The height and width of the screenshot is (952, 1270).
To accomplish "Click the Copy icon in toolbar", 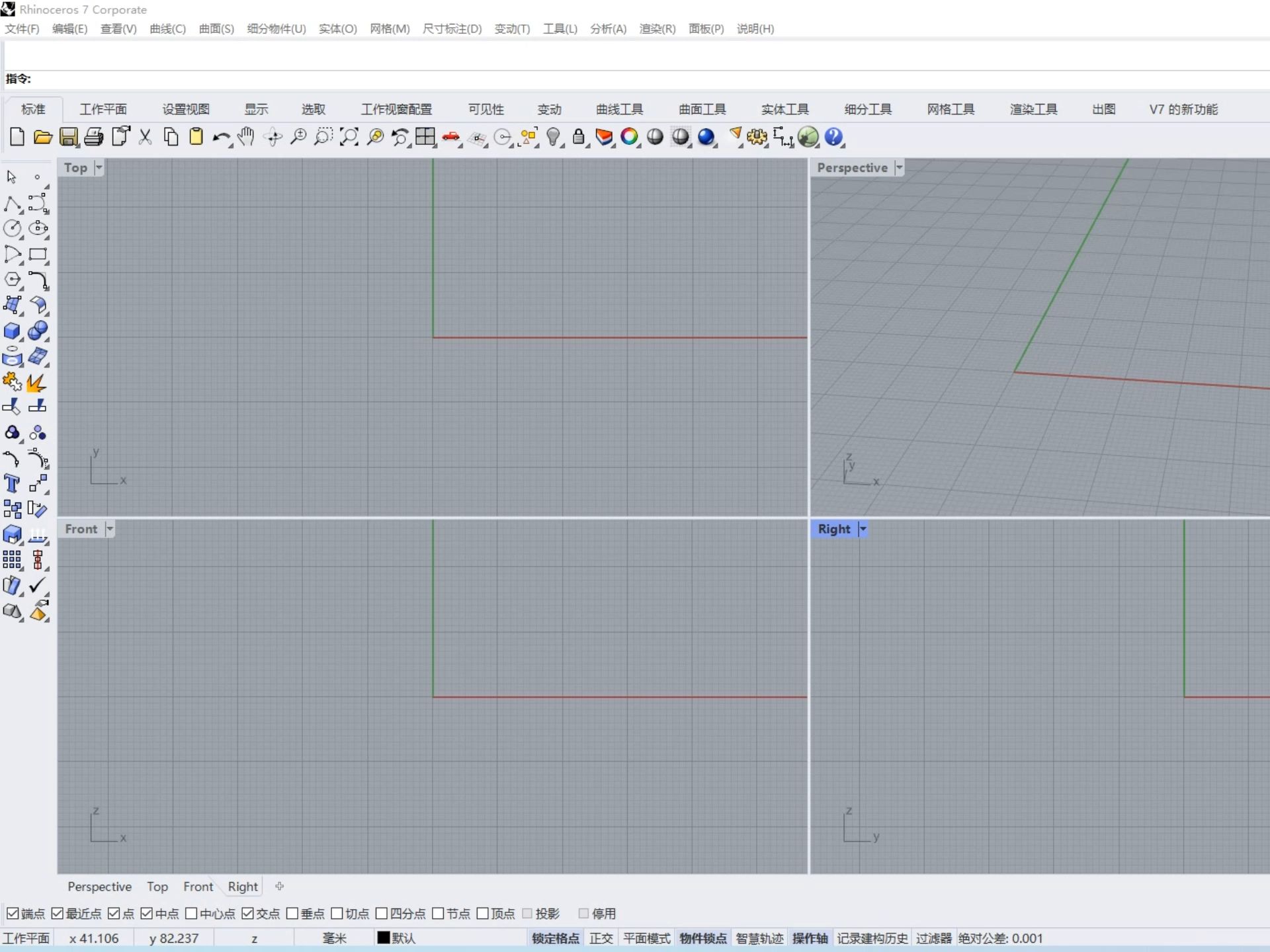I will point(171,137).
